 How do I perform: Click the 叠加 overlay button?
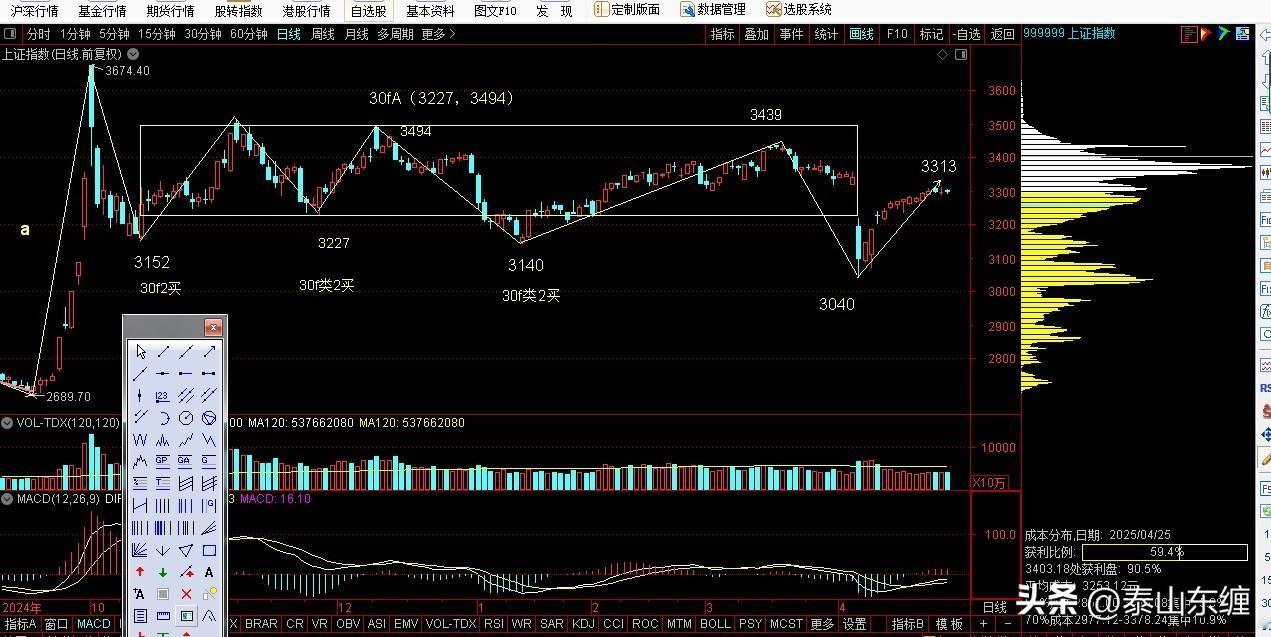click(x=756, y=34)
